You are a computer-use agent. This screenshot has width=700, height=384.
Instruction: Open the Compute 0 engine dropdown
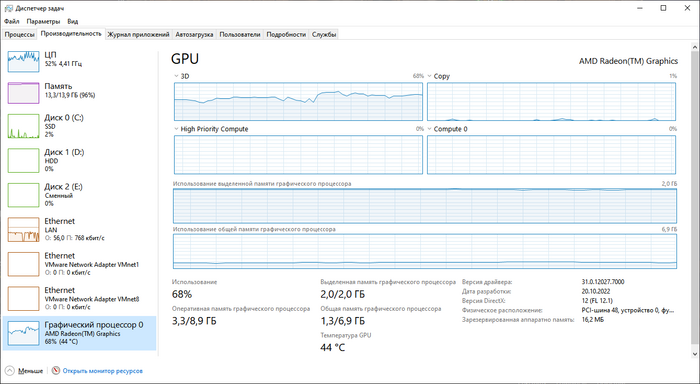(429, 129)
